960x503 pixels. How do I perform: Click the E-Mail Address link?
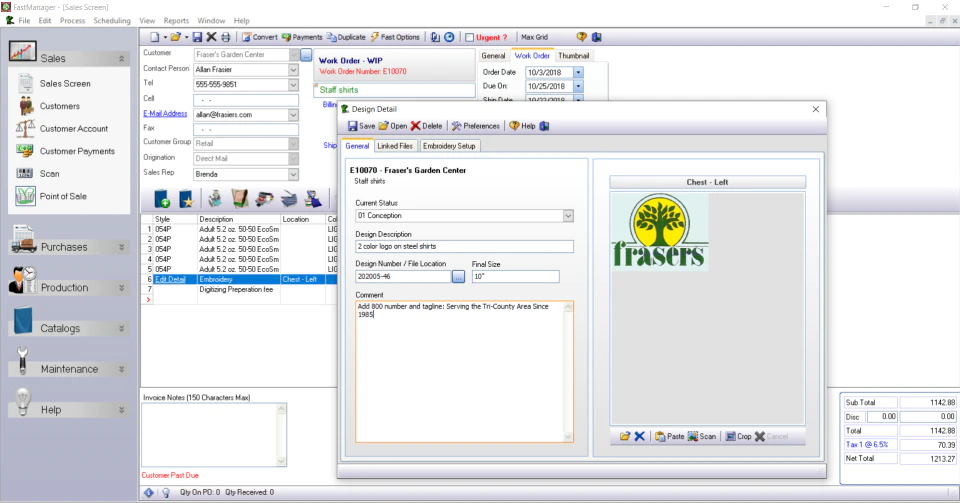click(x=165, y=114)
